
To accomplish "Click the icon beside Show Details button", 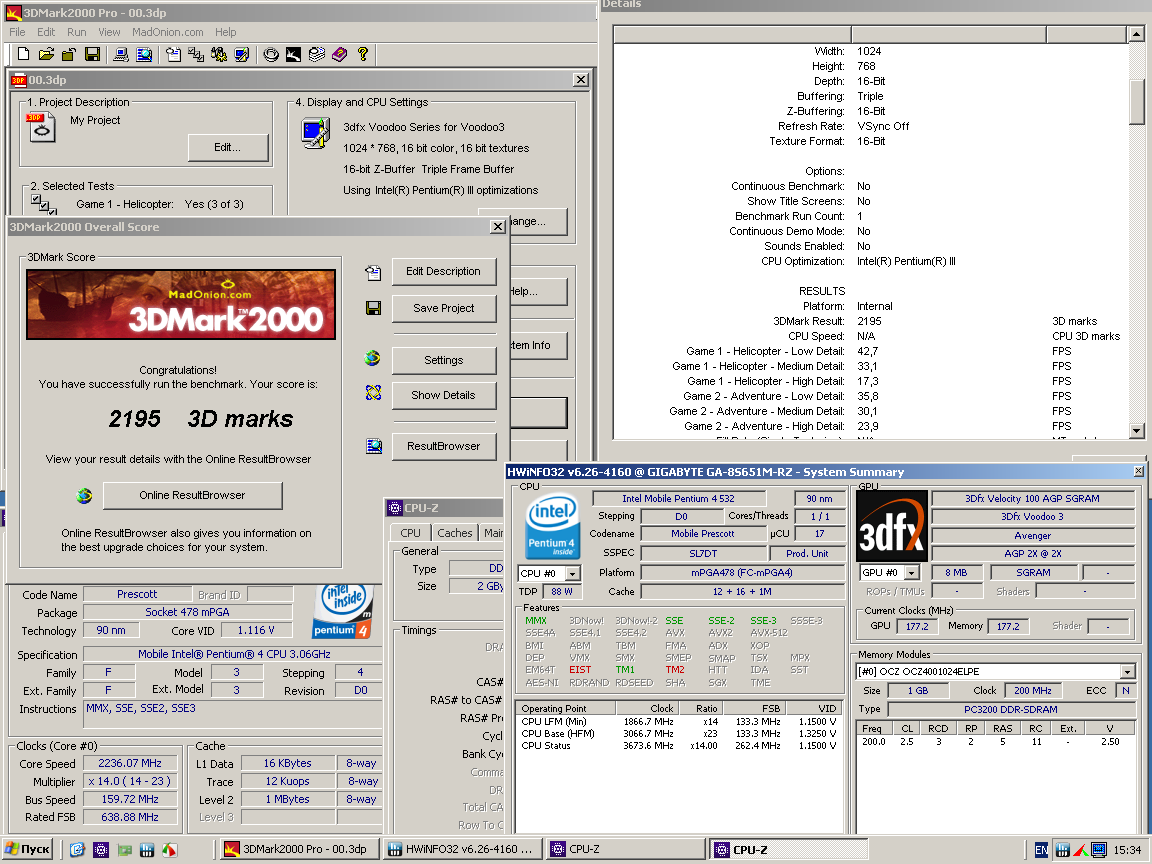I will 373,393.
